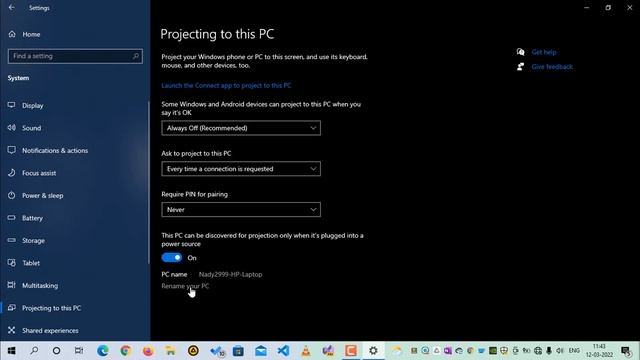This screenshot has width=640, height=360.
Task: Open the Windows Start menu
Action: 11,351
